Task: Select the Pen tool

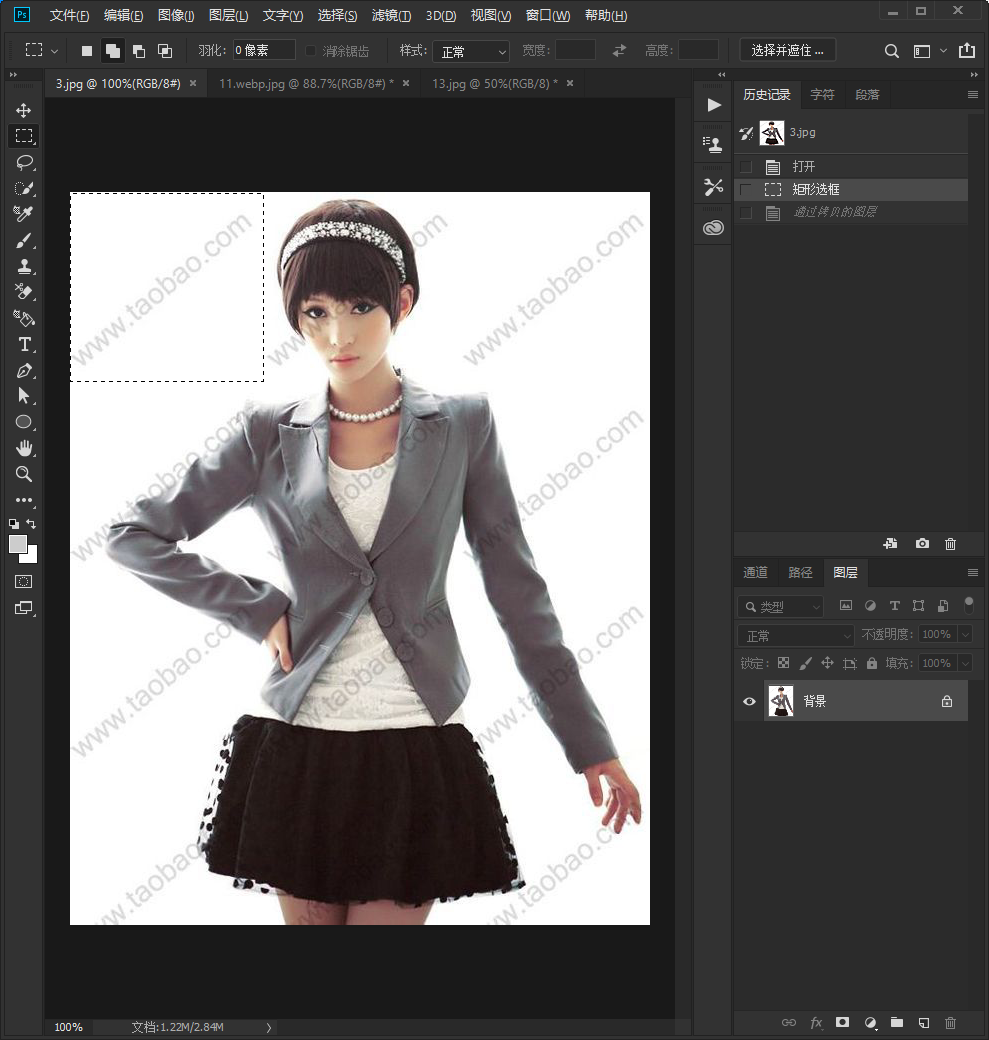Action: [x=24, y=371]
